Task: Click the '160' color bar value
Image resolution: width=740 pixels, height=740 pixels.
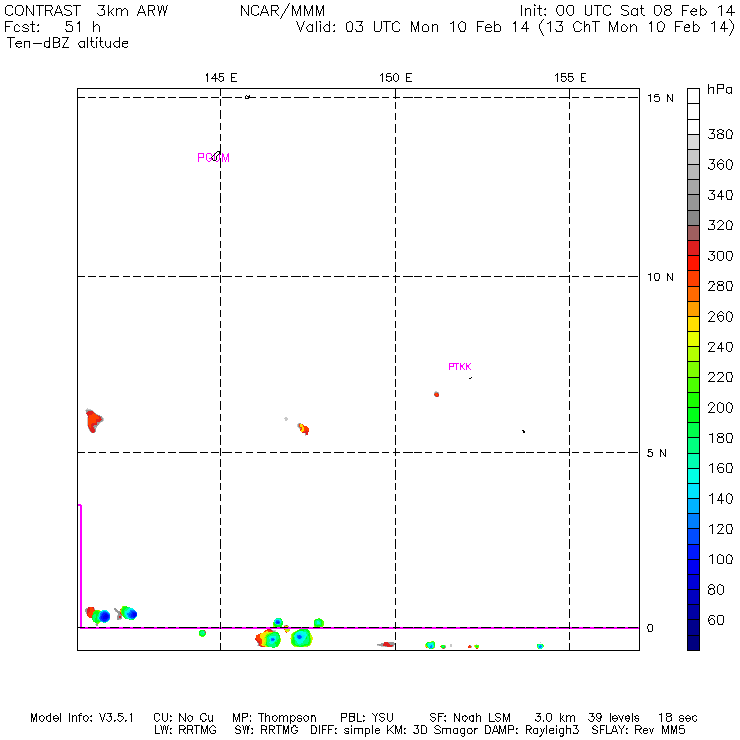Action: tap(720, 468)
